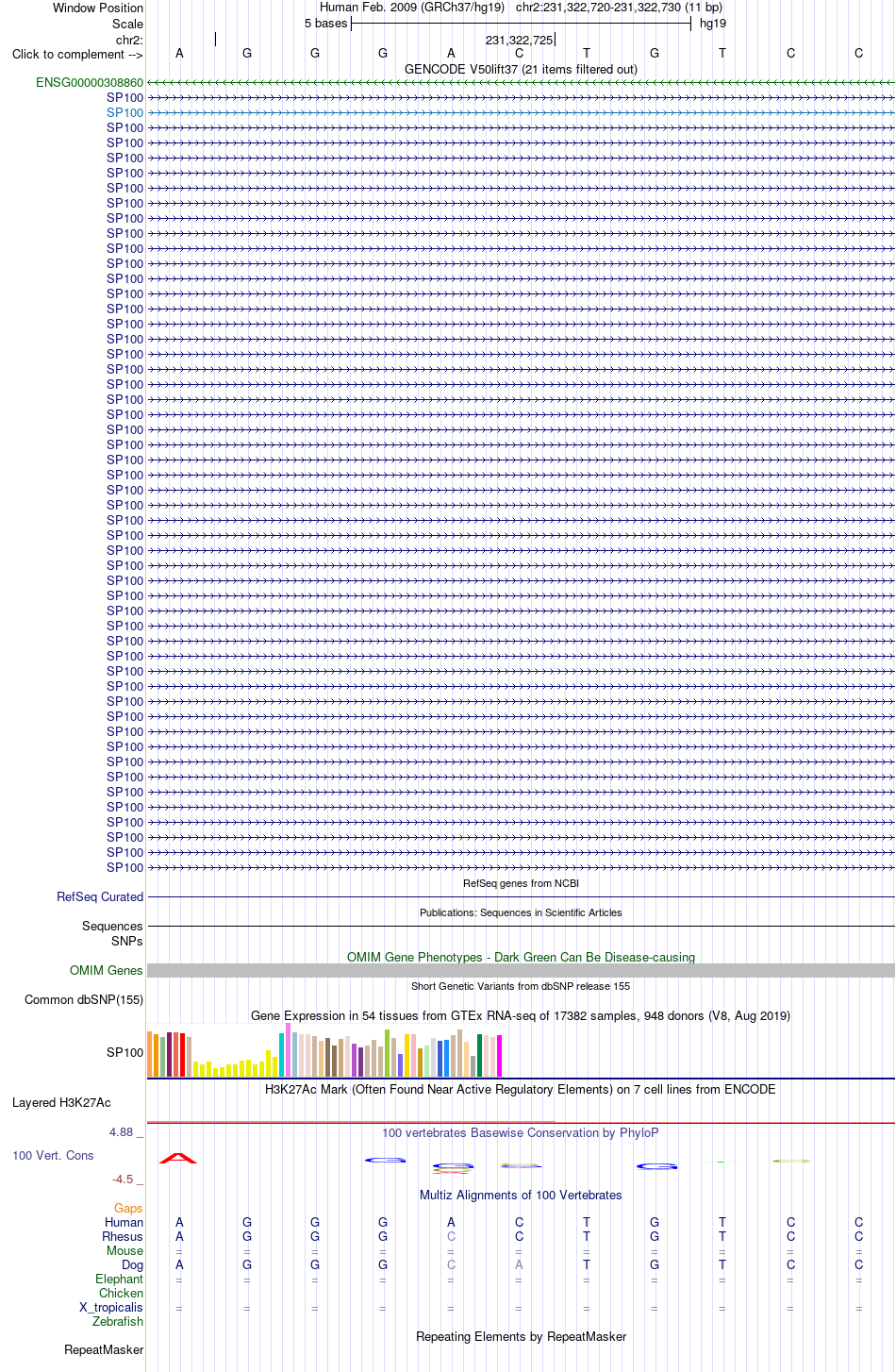The width and height of the screenshot is (896, 1372).
Task: Click the 4.88 PhyloP upper scale value
Action: [x=122, y=1131]
